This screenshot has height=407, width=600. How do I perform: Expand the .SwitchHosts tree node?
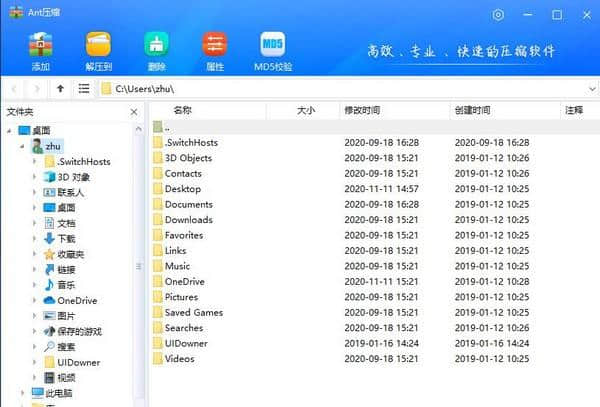pyautogui.click(x=34, y=161)
